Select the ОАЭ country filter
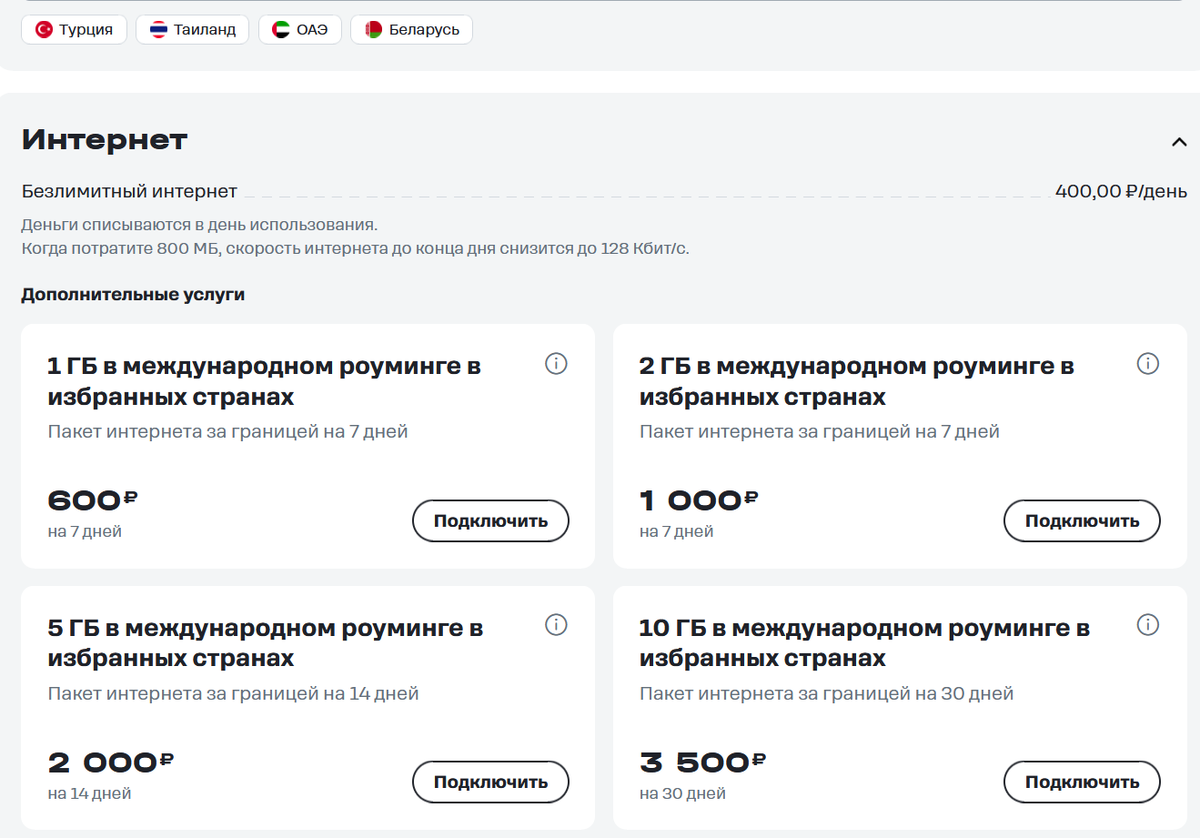Image resolution: width=1200 pixels, height=838 pixels. (300, 29)
